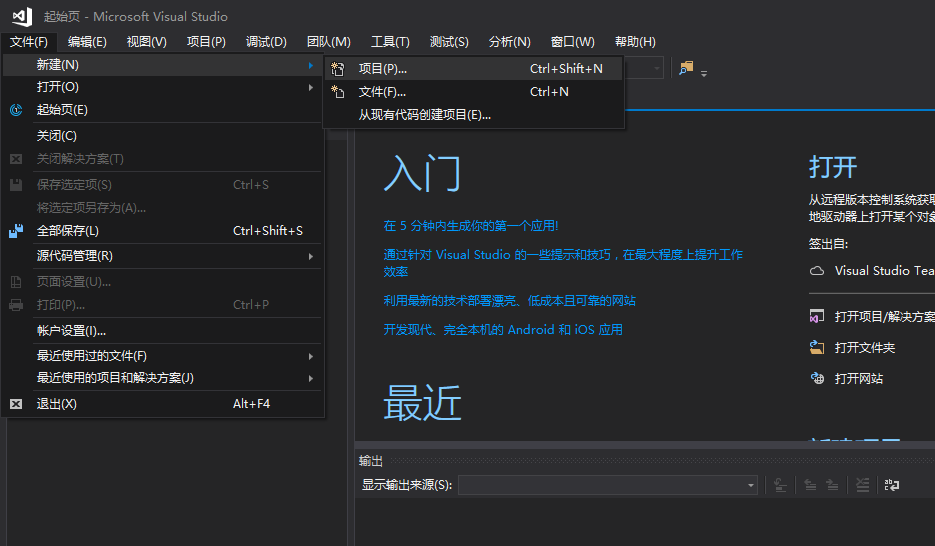Select 项目(P)... Ctrl+Shift+N entry
Screen dimensions: 935x546
click(474, 69)
